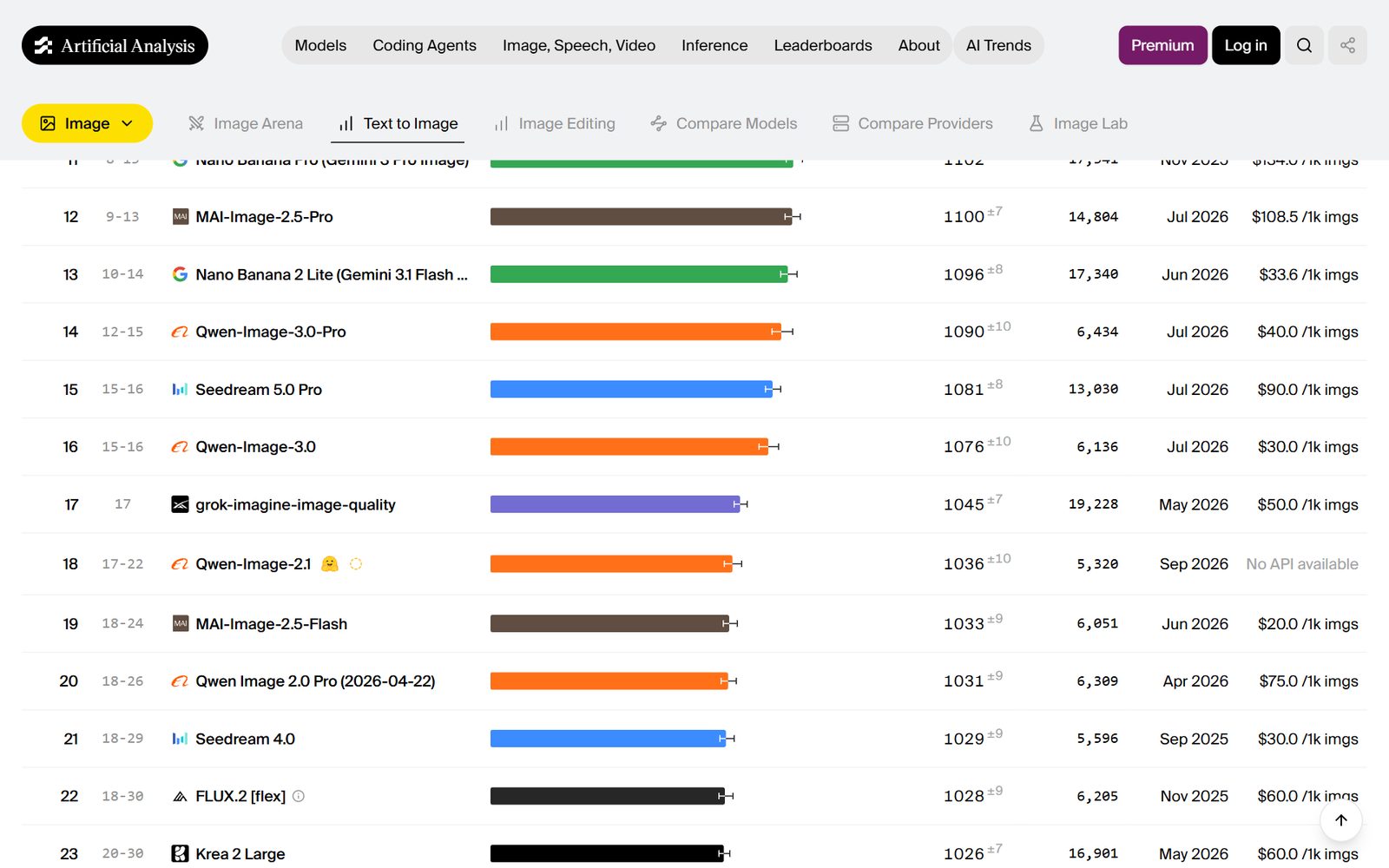Click the grok-imagine-image-quality purple score bar
1389x868 pixels.
(x=615, y=504)
